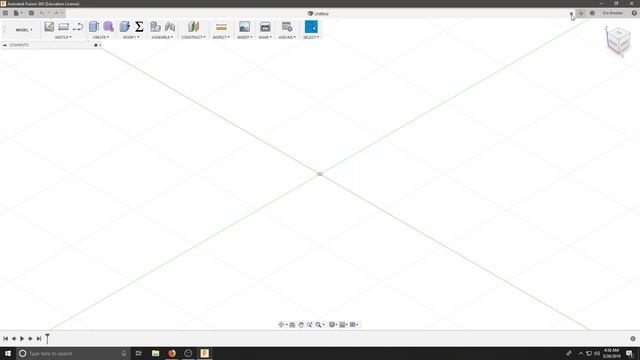
Task: Step timeline forward one feature
Action: click(x=30, y=338)
